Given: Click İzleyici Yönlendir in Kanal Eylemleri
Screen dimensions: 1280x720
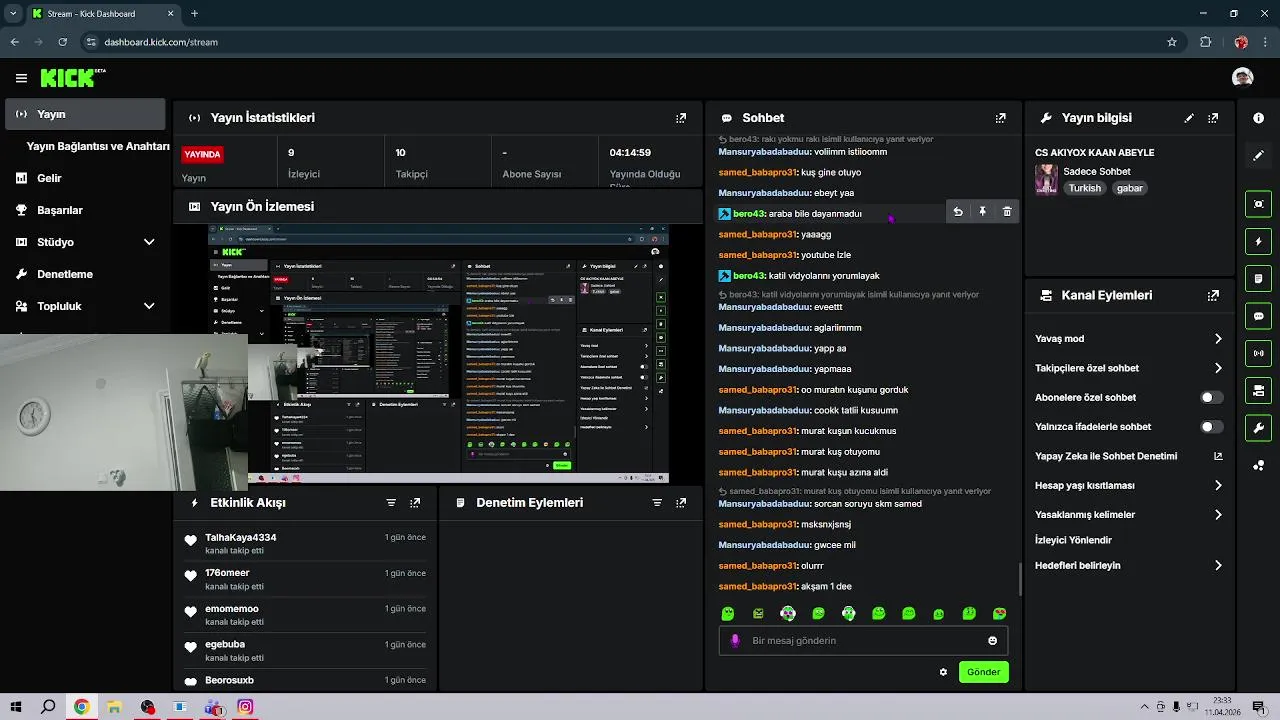Looking at the screenshot, I should pos(1073,540).
